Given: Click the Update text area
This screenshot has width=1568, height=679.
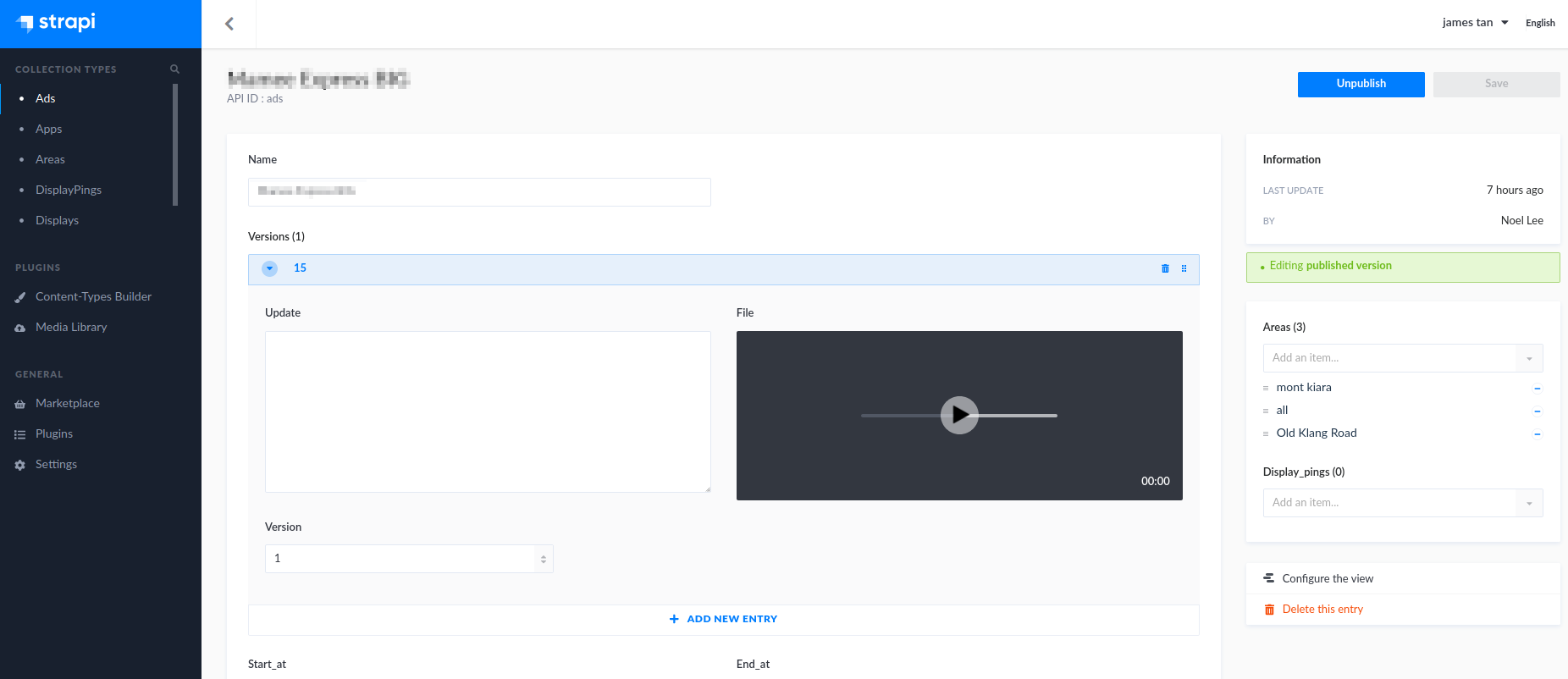Looking at the screenshot, I should click(488, 411).
